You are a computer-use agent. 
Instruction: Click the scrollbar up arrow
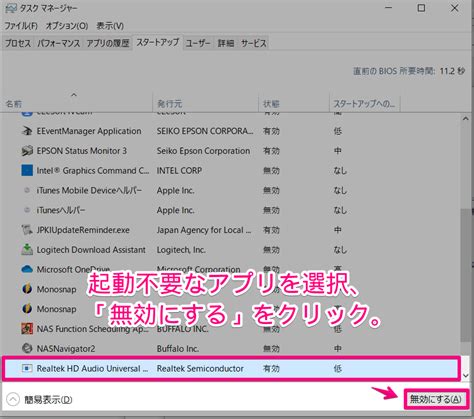click(466, 119)
